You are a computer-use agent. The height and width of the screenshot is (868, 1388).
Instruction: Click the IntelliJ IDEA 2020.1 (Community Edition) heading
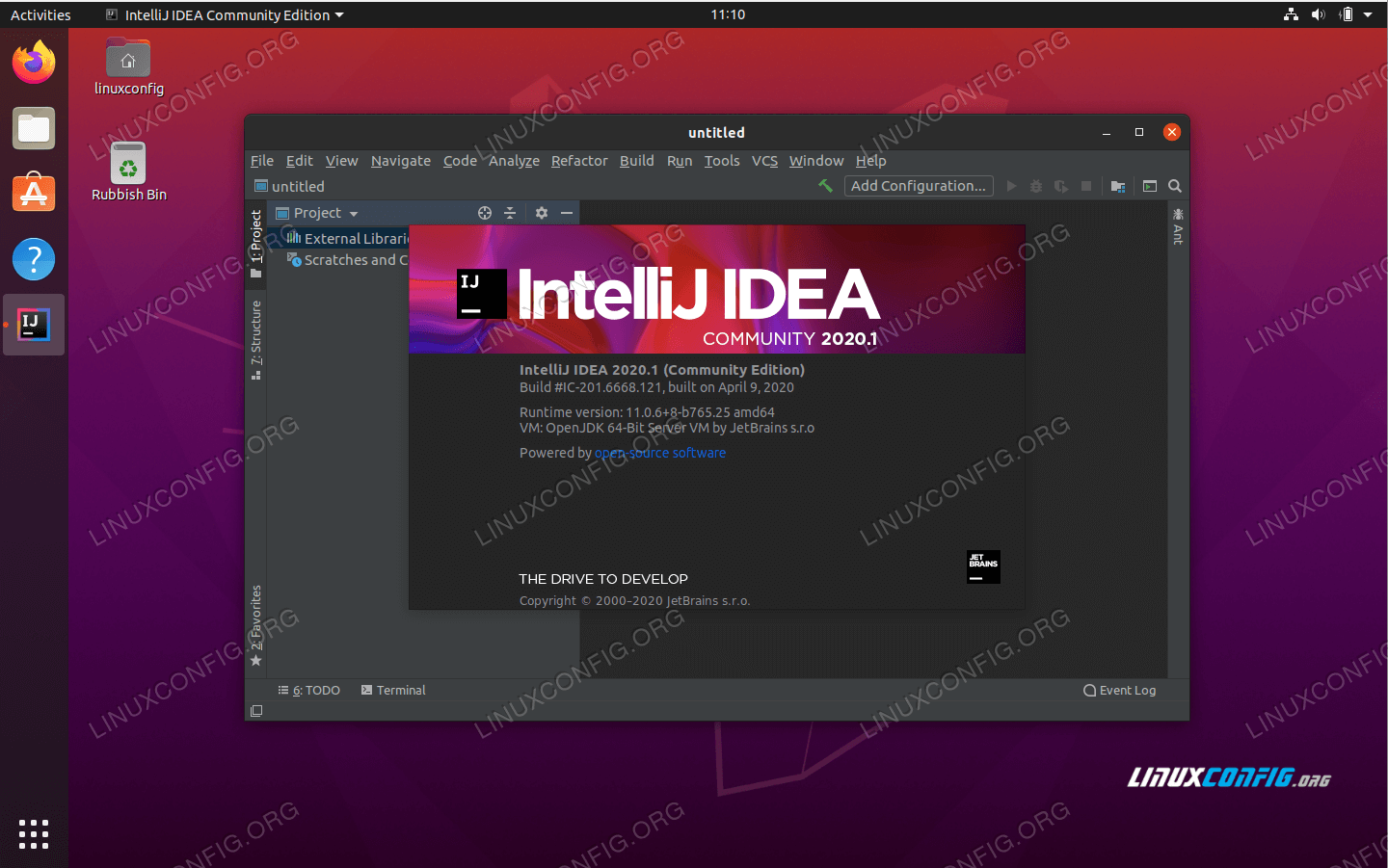662,370
